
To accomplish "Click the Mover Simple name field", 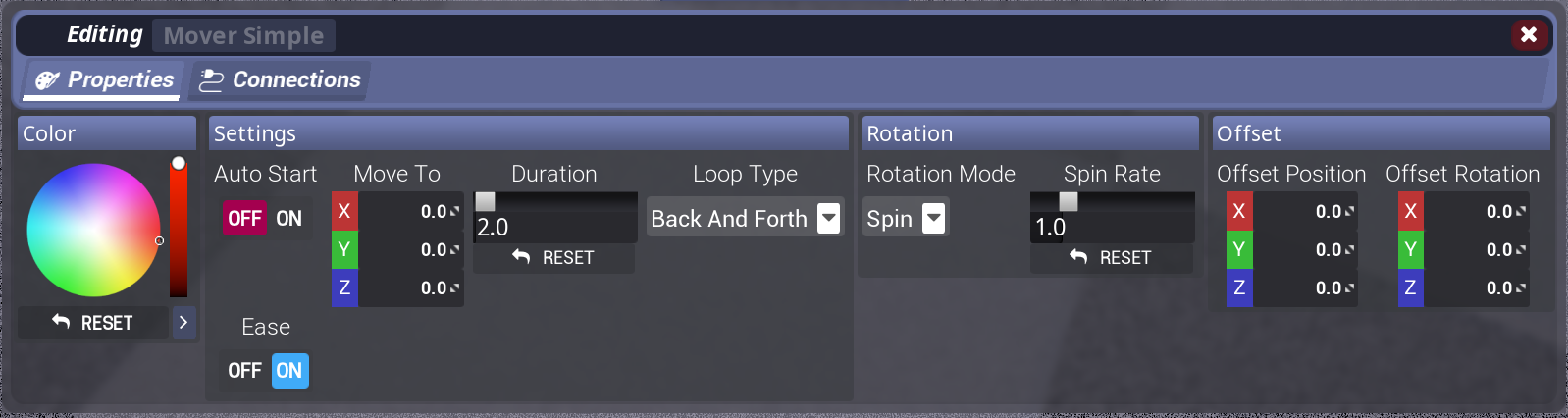I will coord(243,36).
